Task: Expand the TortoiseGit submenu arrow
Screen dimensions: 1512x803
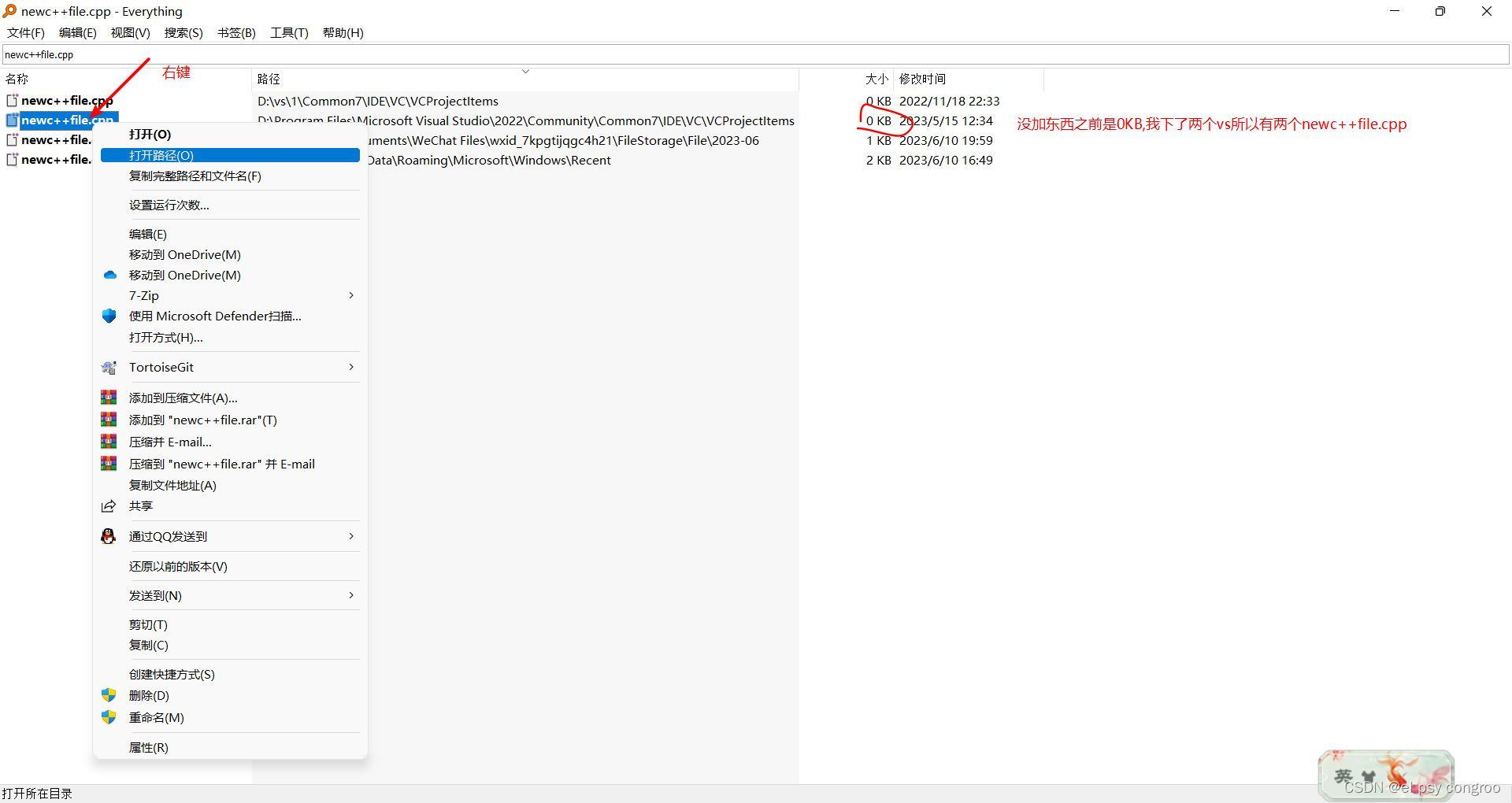Action: 351,367
